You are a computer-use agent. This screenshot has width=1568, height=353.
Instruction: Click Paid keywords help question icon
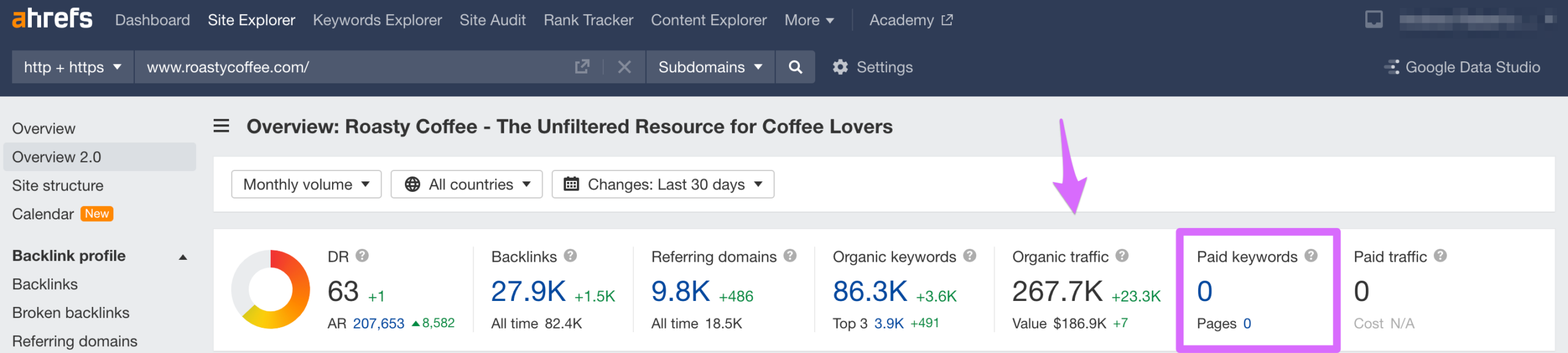coord(1311,256)
